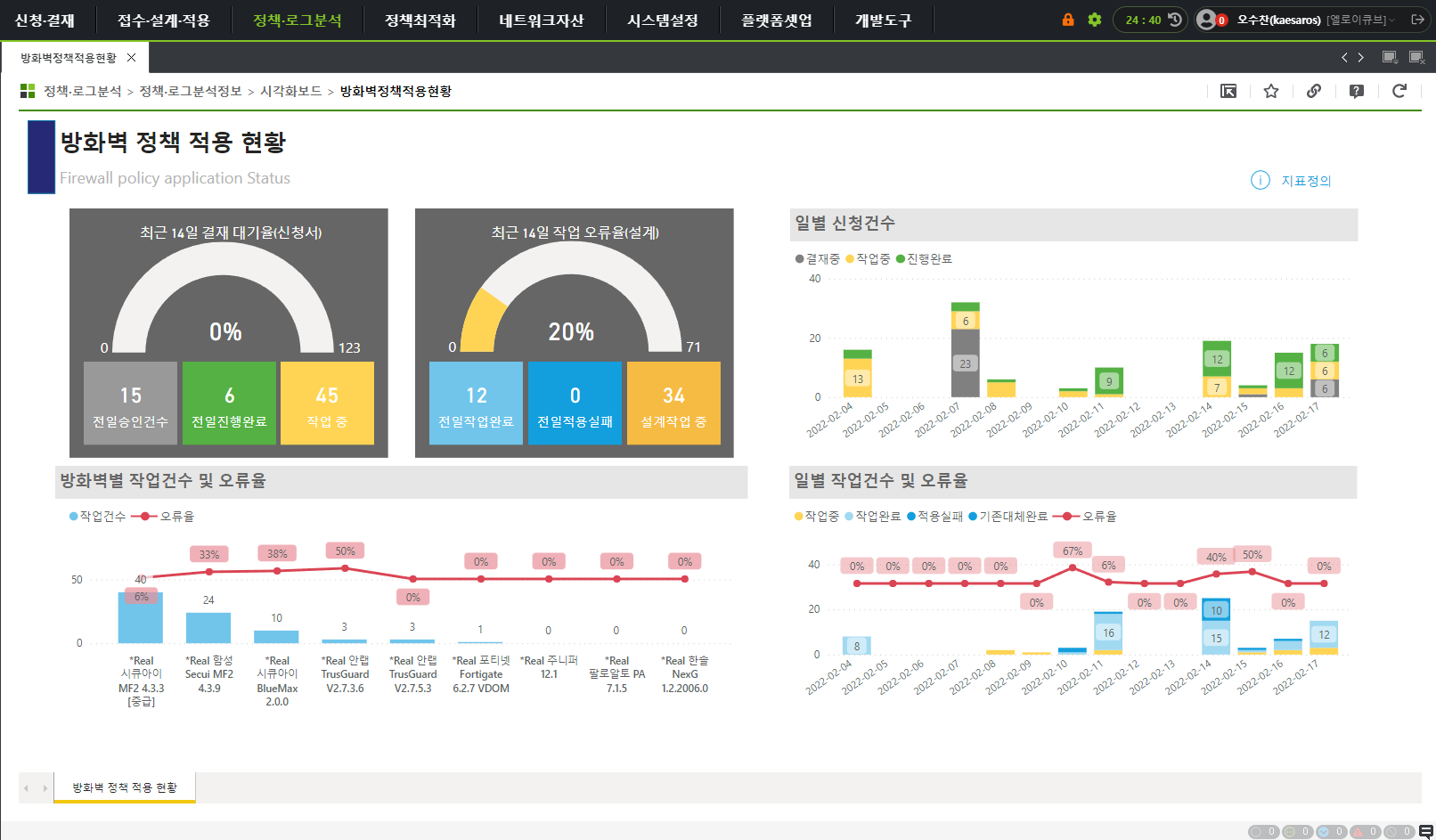Screen dimensions: 1436x840
Task: Click the 지표정의 link
Action: click(x=1306, y=181)
